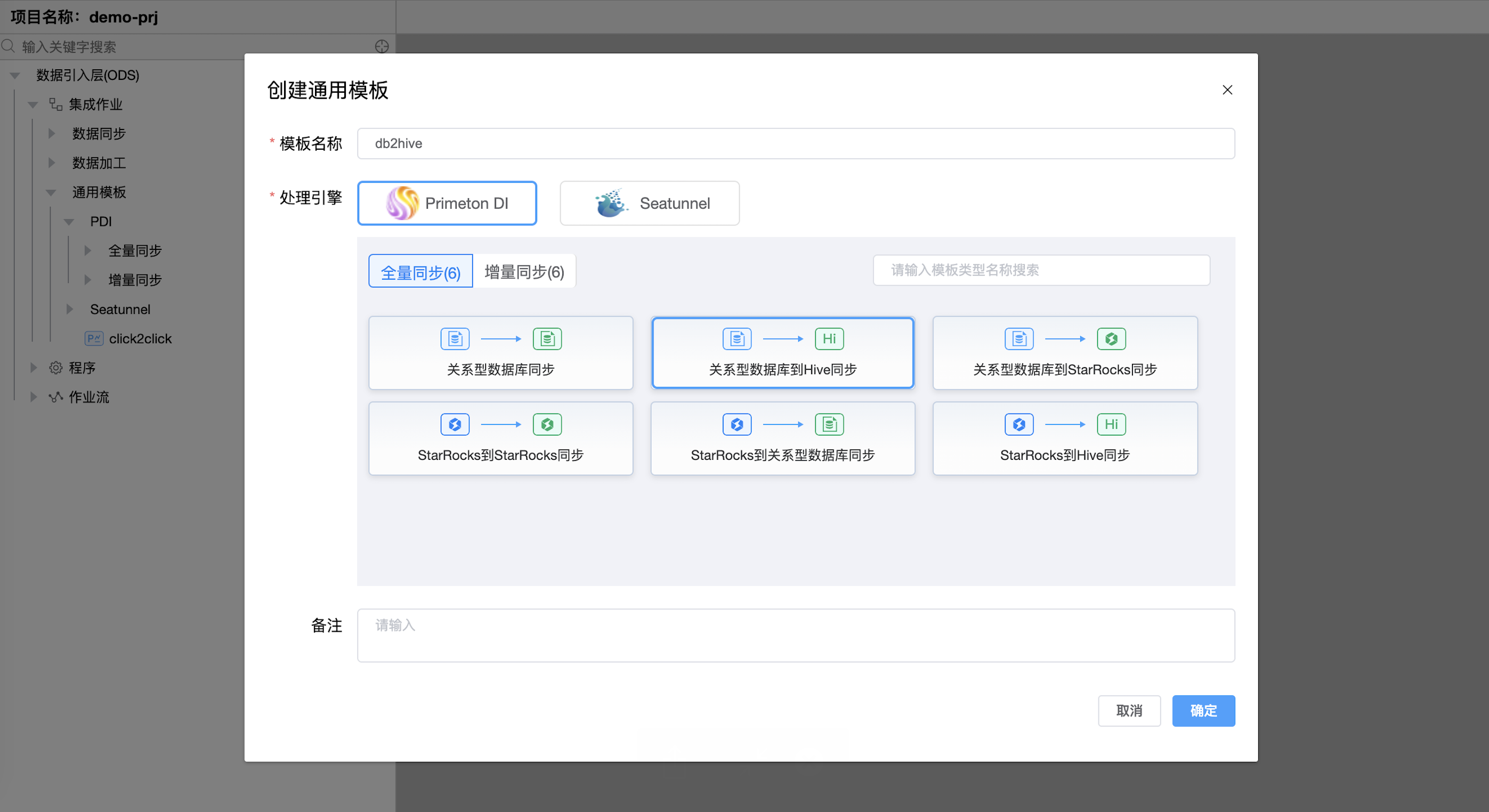Click the 取消 cancel button

(x=1129, y=711)
